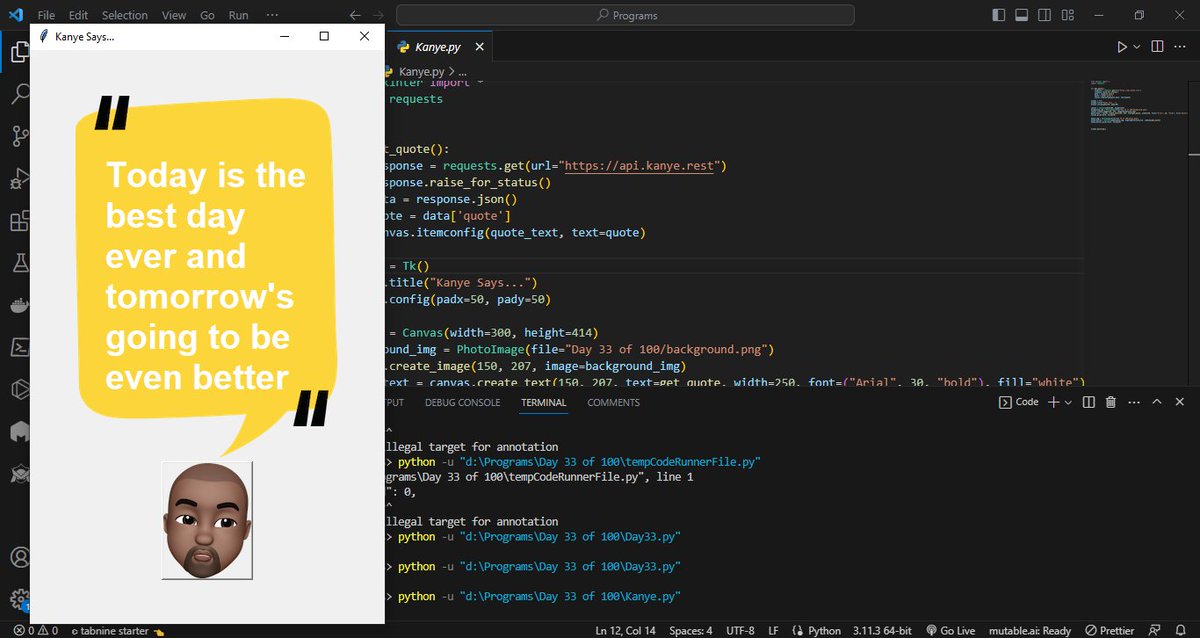
Task: Open the View menu
Action: tap(174, 15)
